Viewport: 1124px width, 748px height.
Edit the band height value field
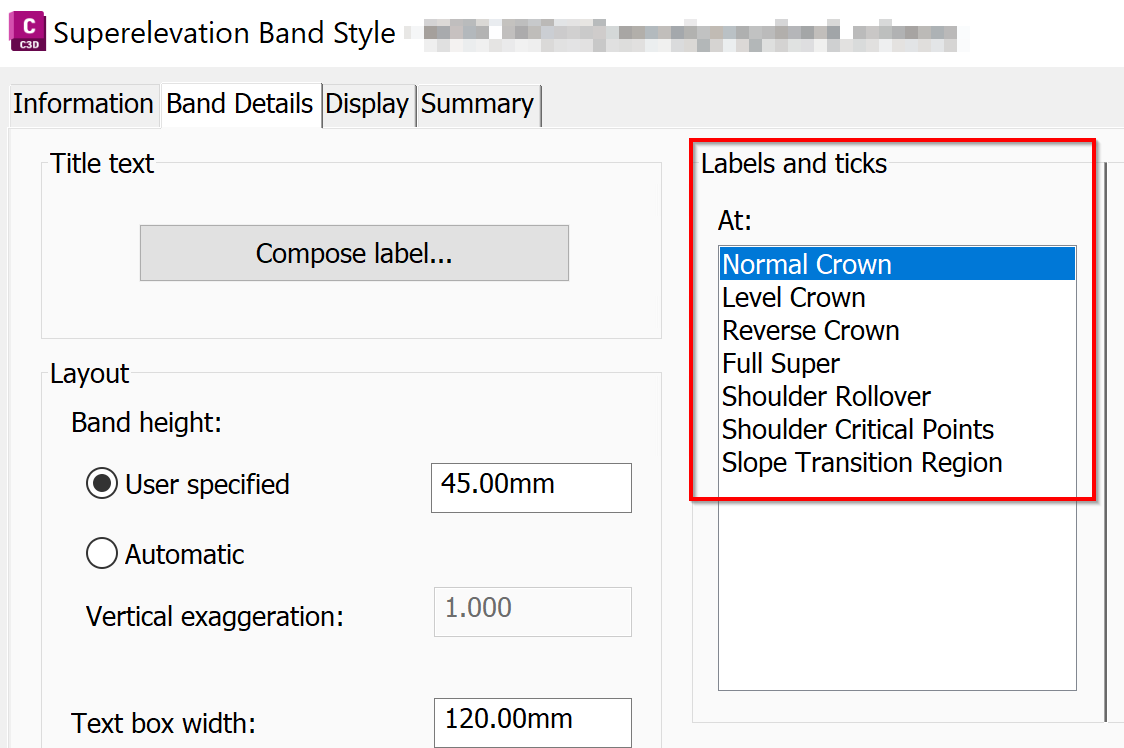click(x=531, y=488)
